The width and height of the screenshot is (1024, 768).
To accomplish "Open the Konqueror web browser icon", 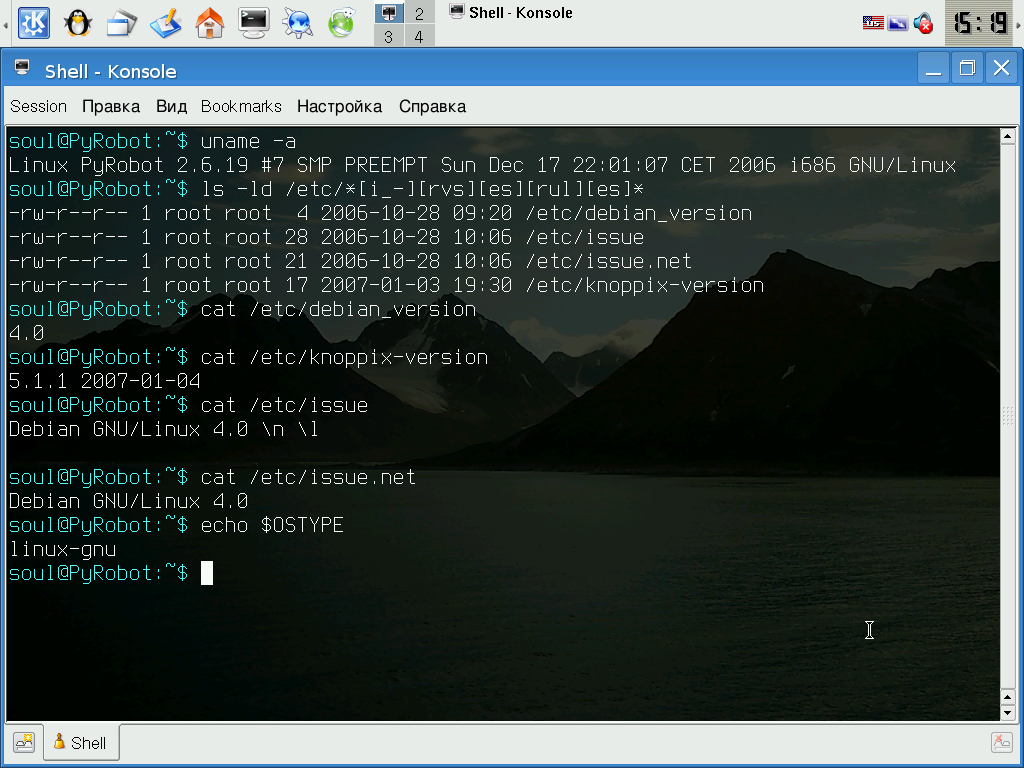I will [x=297, y=23].
